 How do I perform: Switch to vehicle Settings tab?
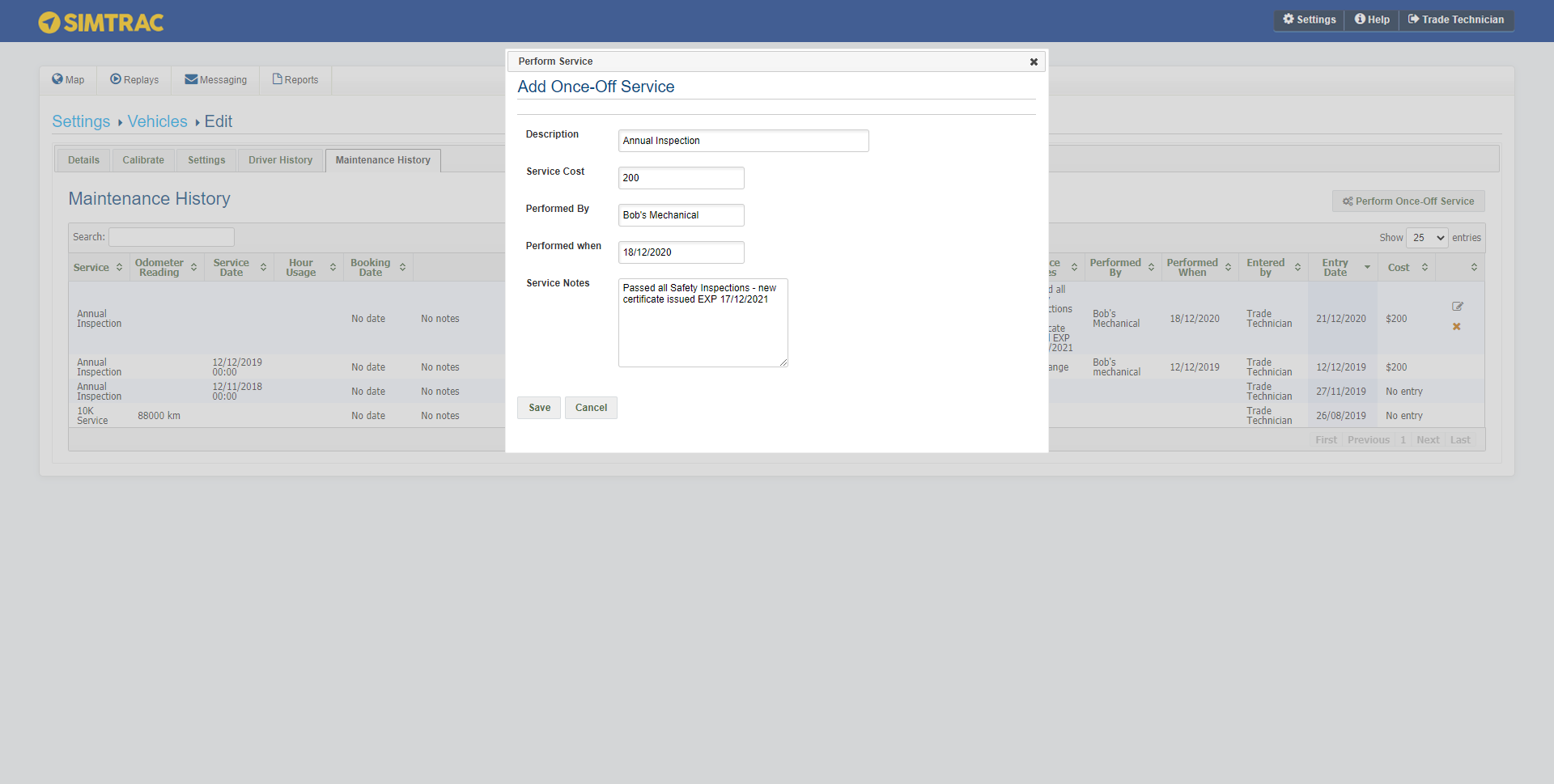pos(206,160)
